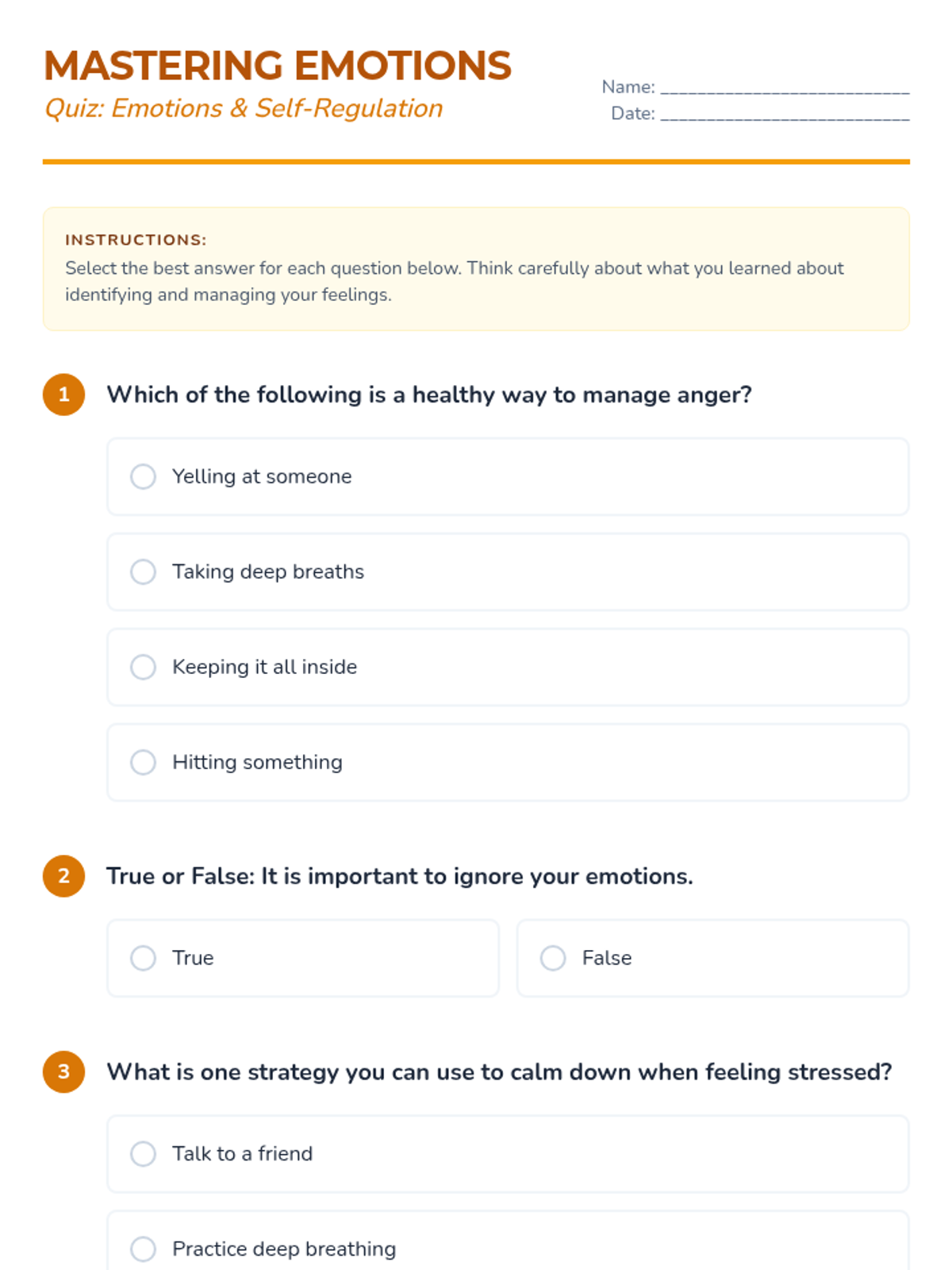Image resolution: width=952 pixels, height=1270 pixels.
Task: Click the question 3 number badge
Action: click(64, 1072)
